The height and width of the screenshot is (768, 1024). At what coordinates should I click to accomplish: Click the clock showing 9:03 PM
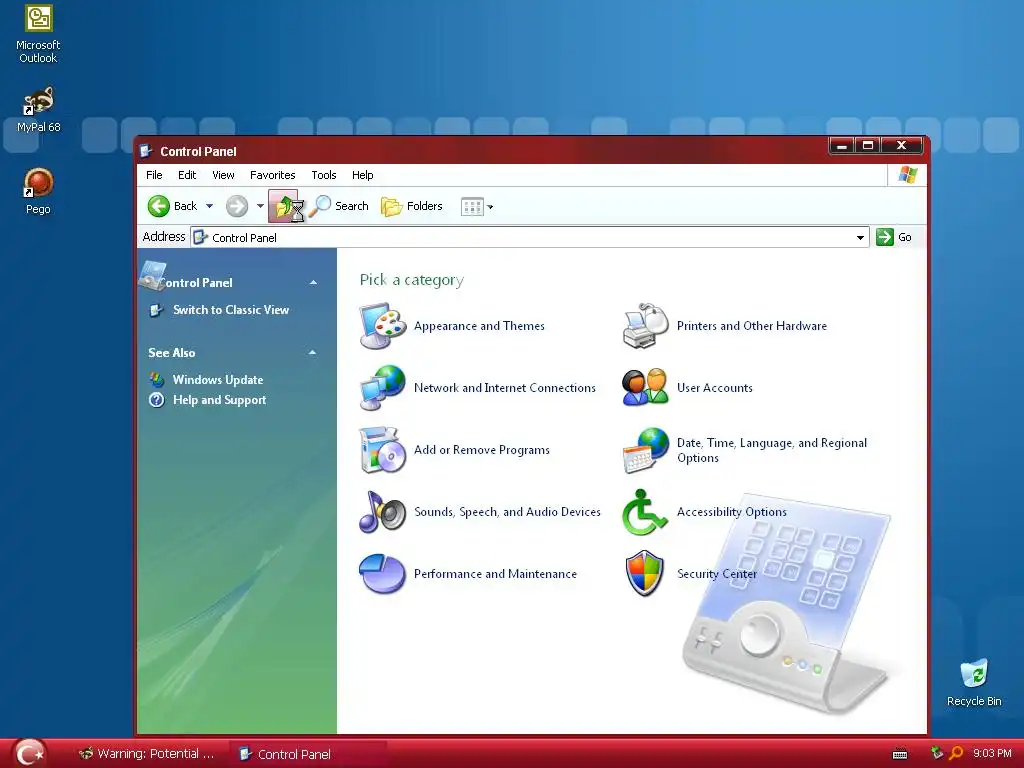pos(991,753)
